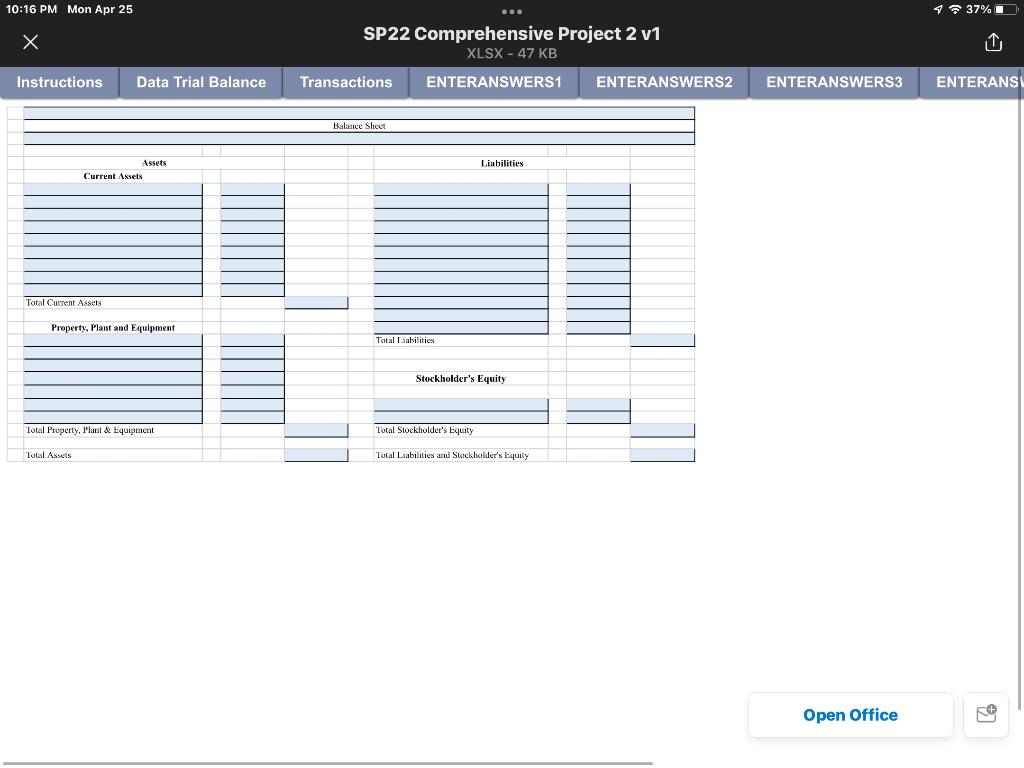Close the document preview with the X icon
The image size is (1024, 768).
(x=30, y=42)
